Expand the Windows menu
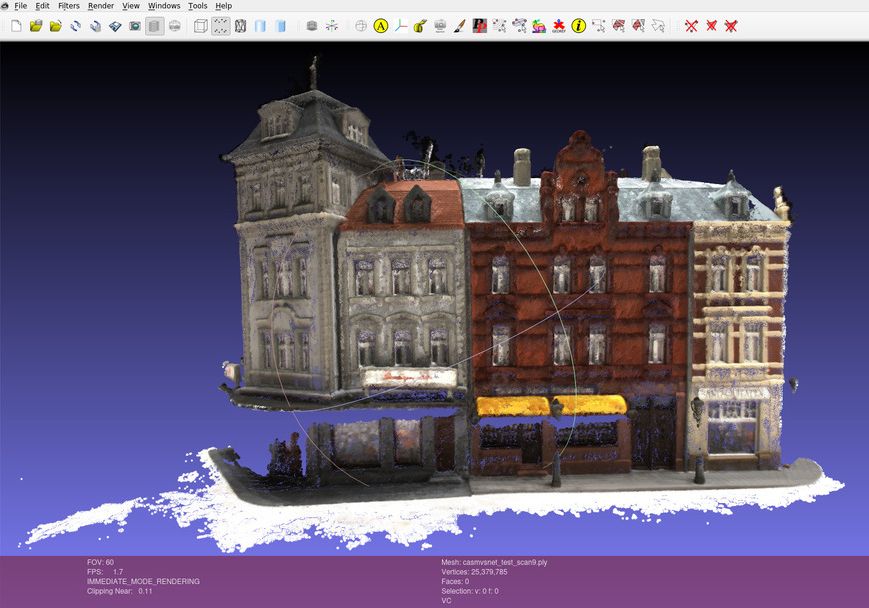Image resolution: width=869 pixels, height=608 pixels. [164, 6]
